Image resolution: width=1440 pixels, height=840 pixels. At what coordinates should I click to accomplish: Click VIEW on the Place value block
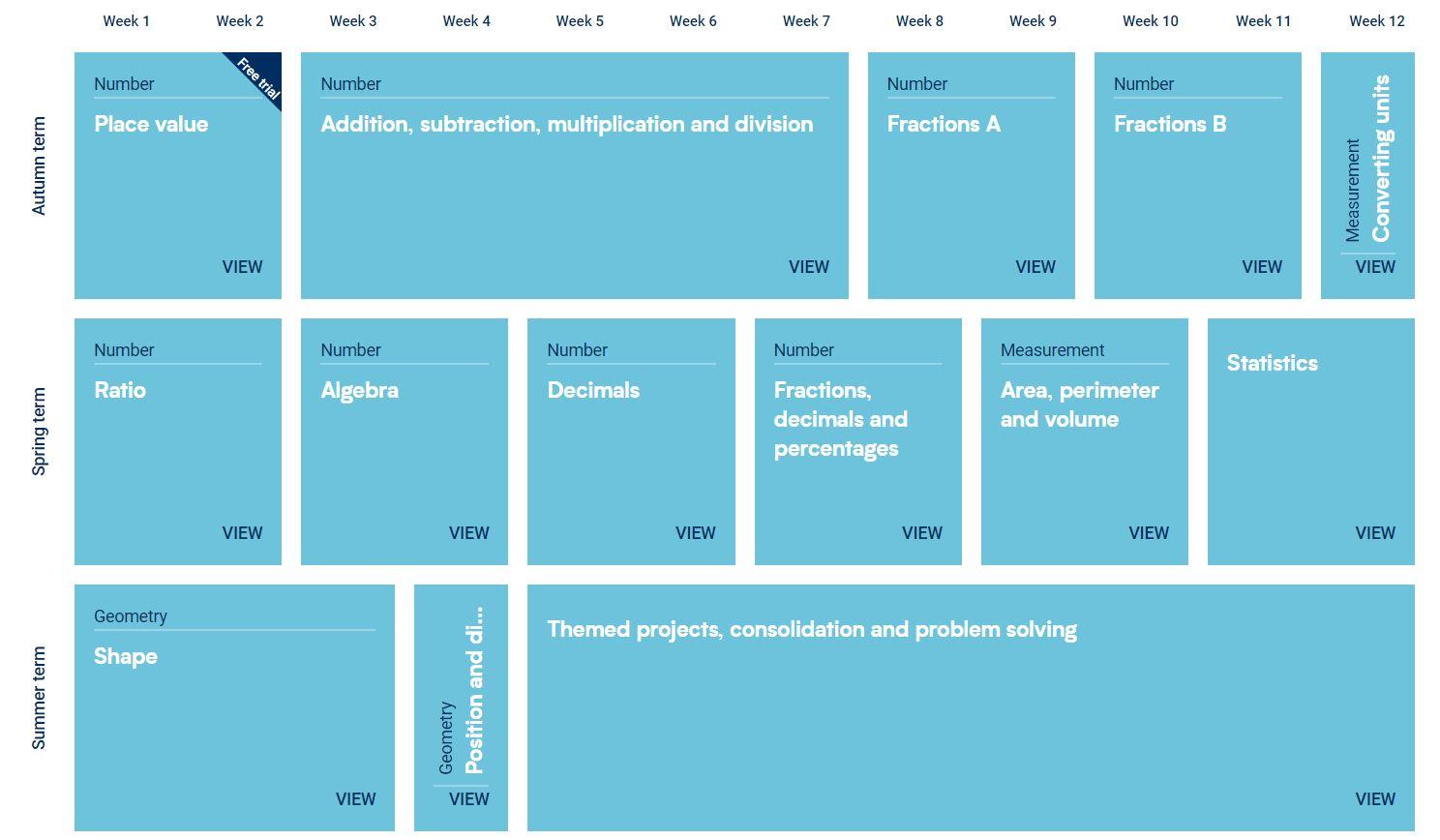[x=242, y=267]
